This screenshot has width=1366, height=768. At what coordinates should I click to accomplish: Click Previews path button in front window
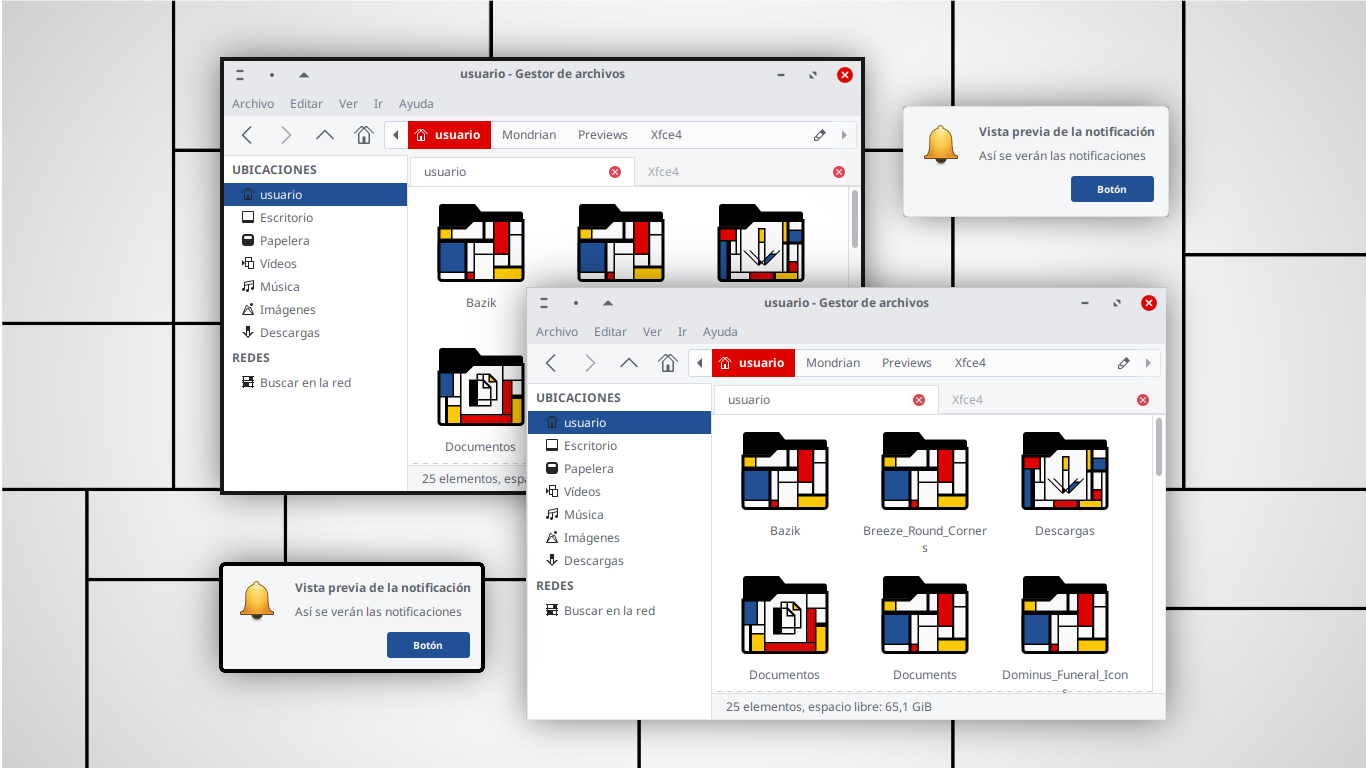tap(907, 363)
